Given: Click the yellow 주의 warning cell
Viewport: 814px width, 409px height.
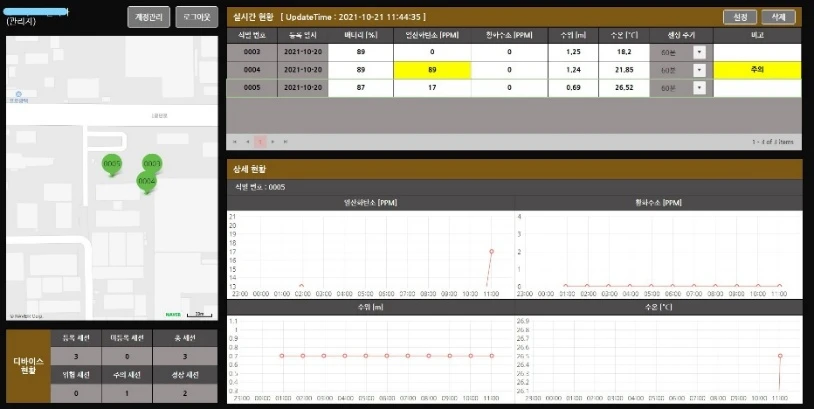Looking at the screenshot, I should coord(757,70).
